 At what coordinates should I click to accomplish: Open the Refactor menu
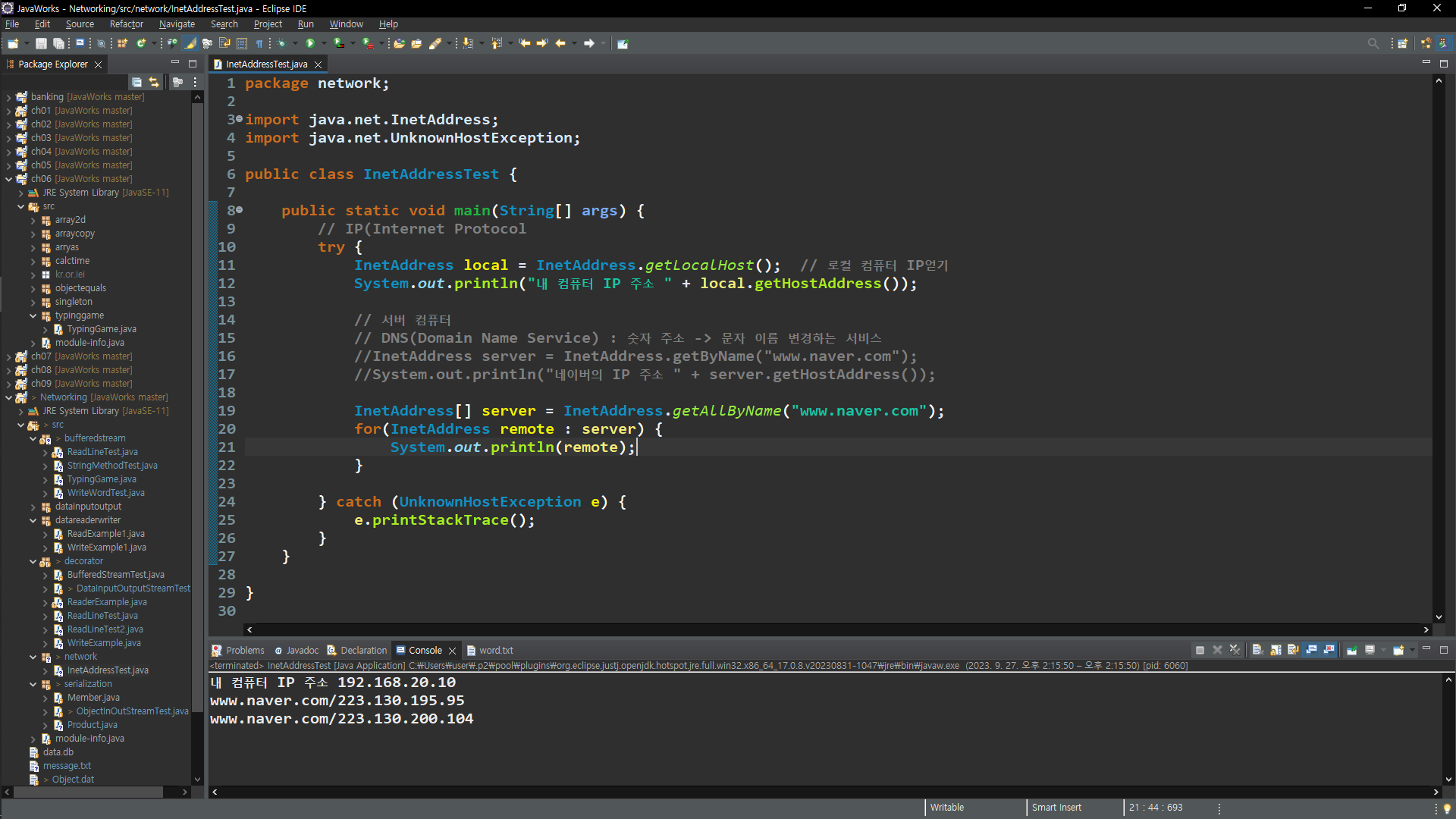126,24
